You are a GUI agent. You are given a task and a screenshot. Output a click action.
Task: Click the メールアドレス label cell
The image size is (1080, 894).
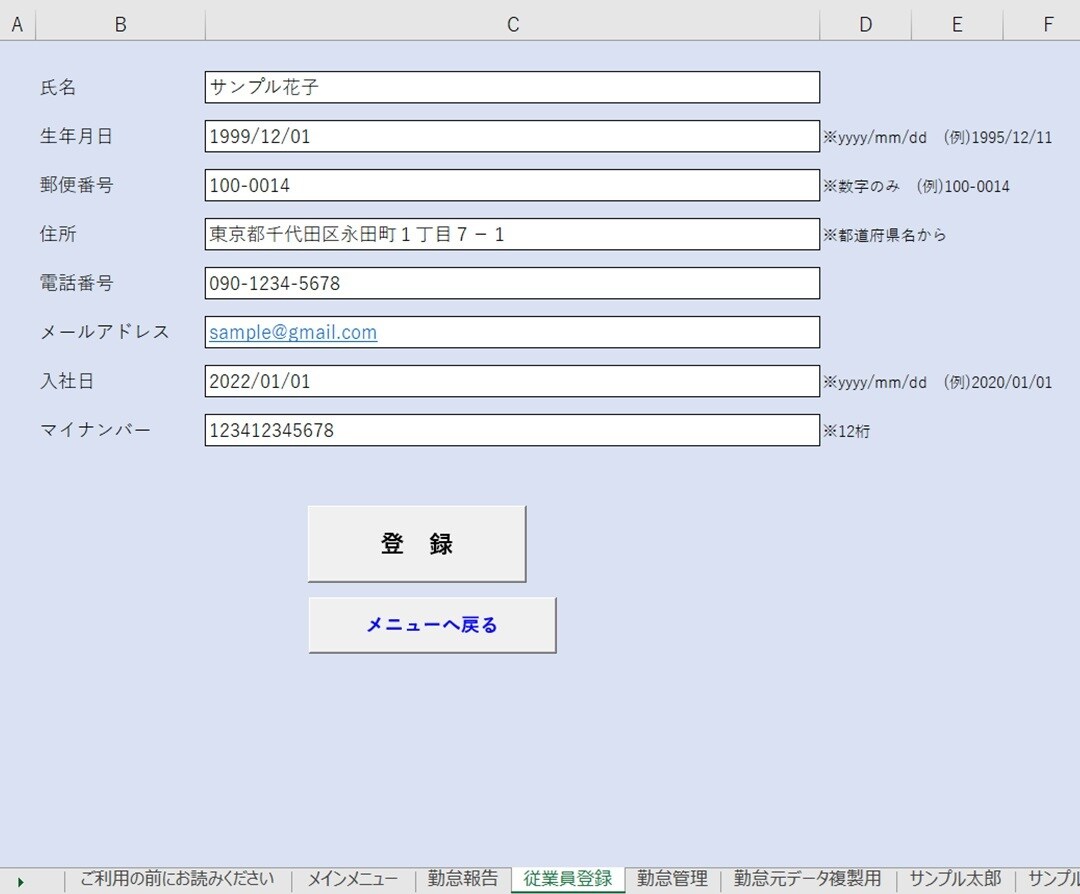pyautogui.click(x=105, y=332)
